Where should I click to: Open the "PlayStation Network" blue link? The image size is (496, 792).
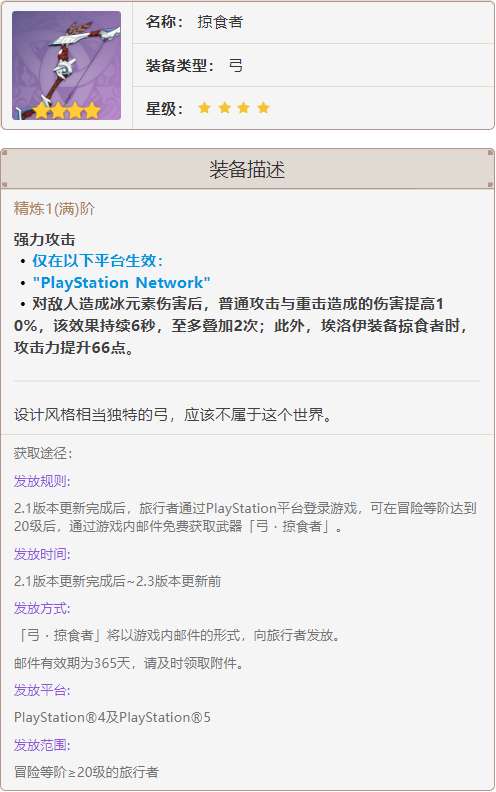coord(121,282)
